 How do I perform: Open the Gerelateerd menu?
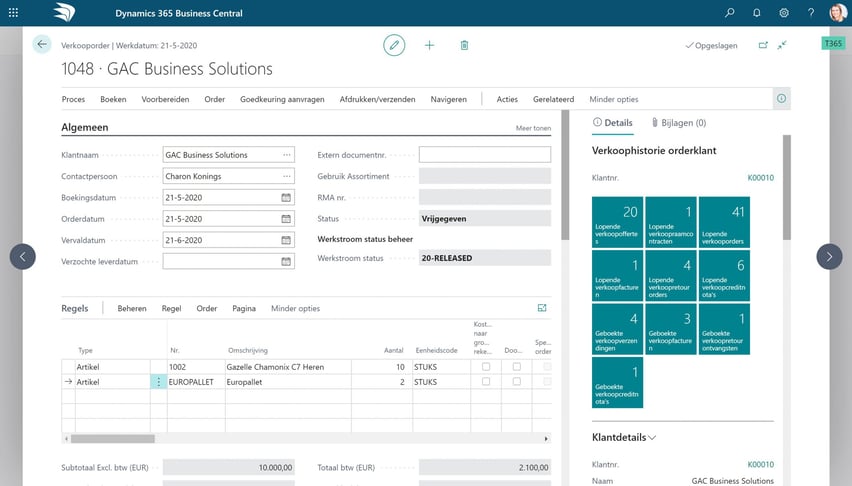tap(553, 99)
